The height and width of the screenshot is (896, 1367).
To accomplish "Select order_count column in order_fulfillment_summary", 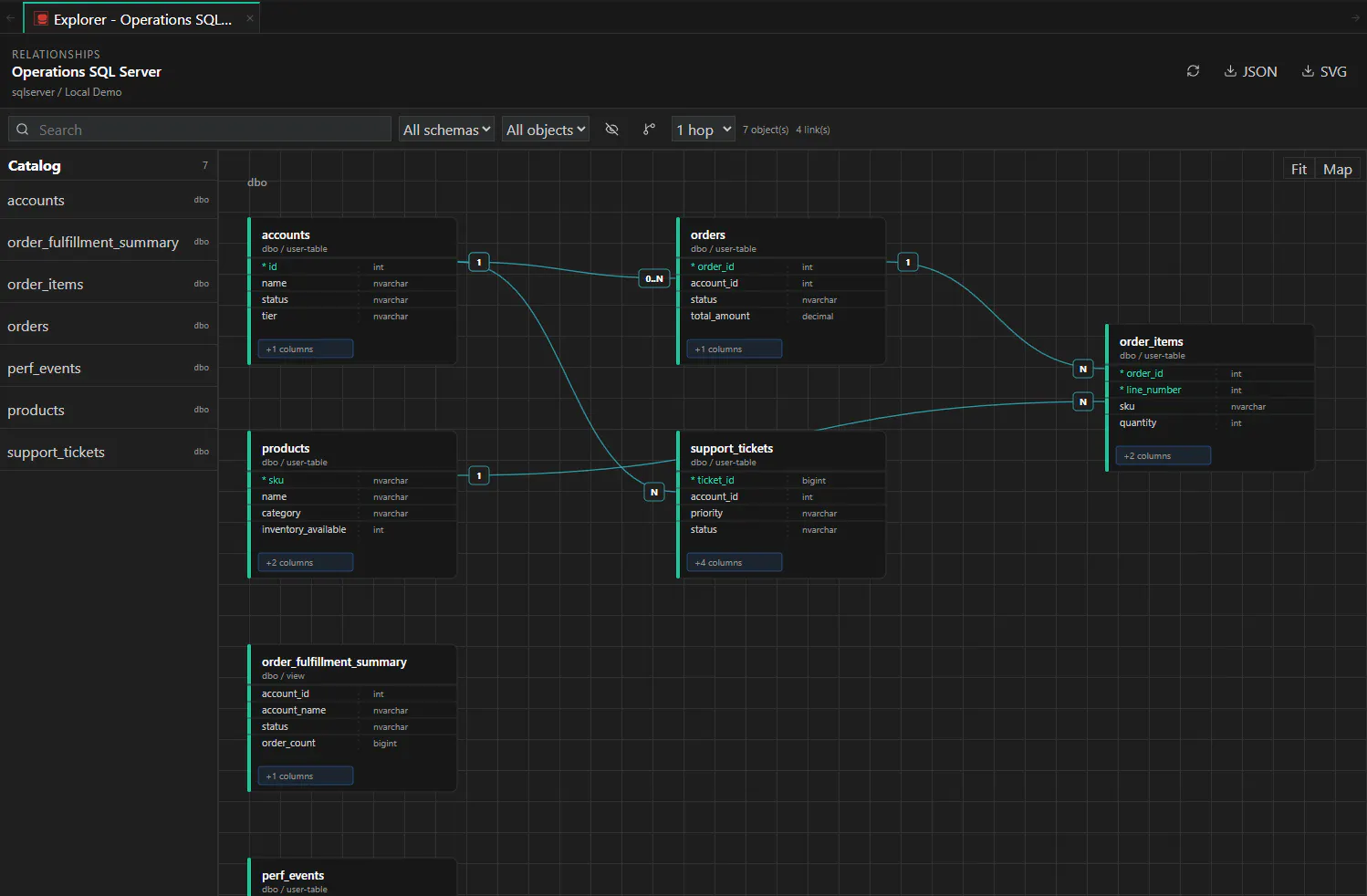I will [x=353, y=743].
